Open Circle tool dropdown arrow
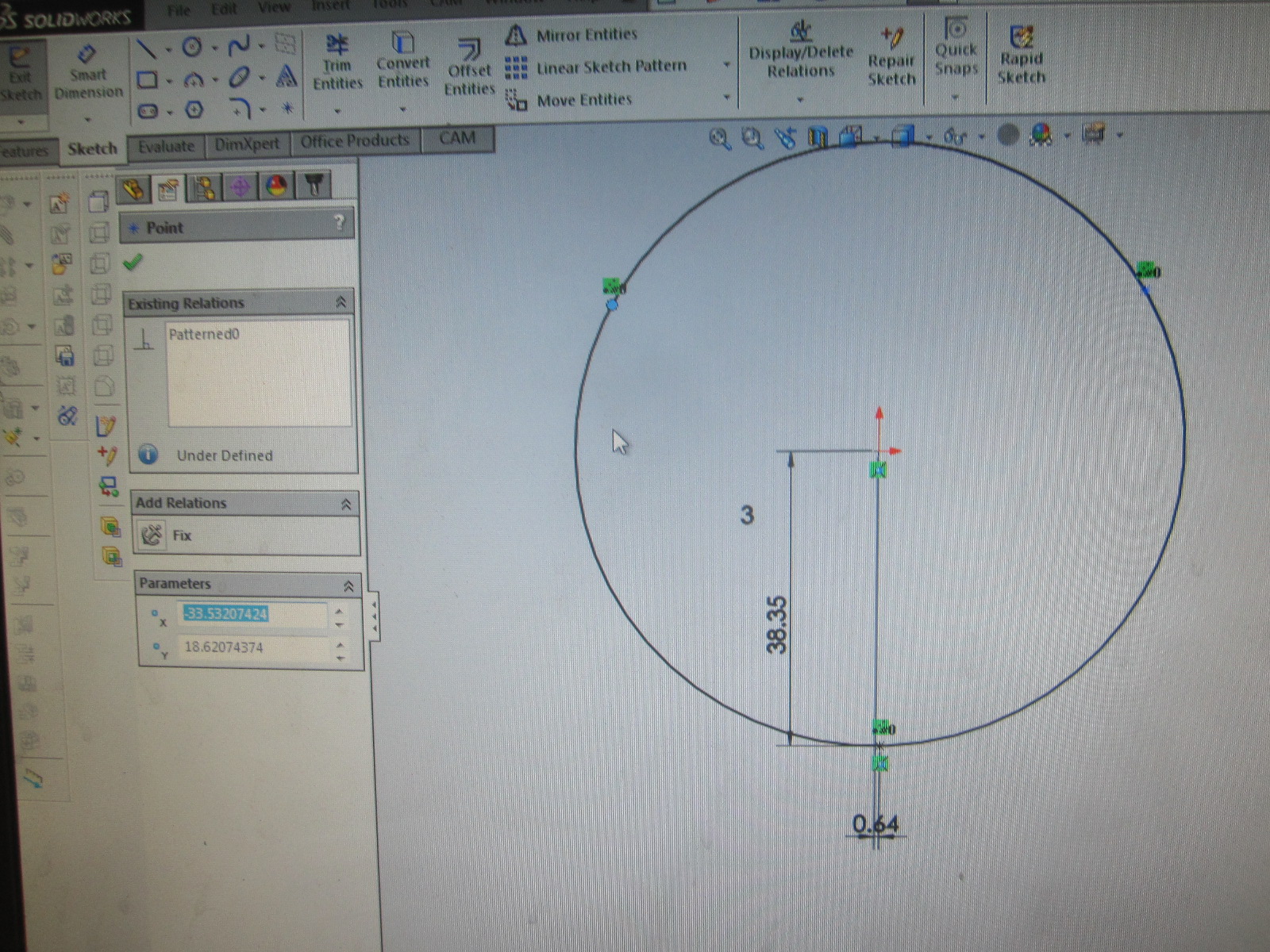The image size is (1270, 952). tap(214, 48)
